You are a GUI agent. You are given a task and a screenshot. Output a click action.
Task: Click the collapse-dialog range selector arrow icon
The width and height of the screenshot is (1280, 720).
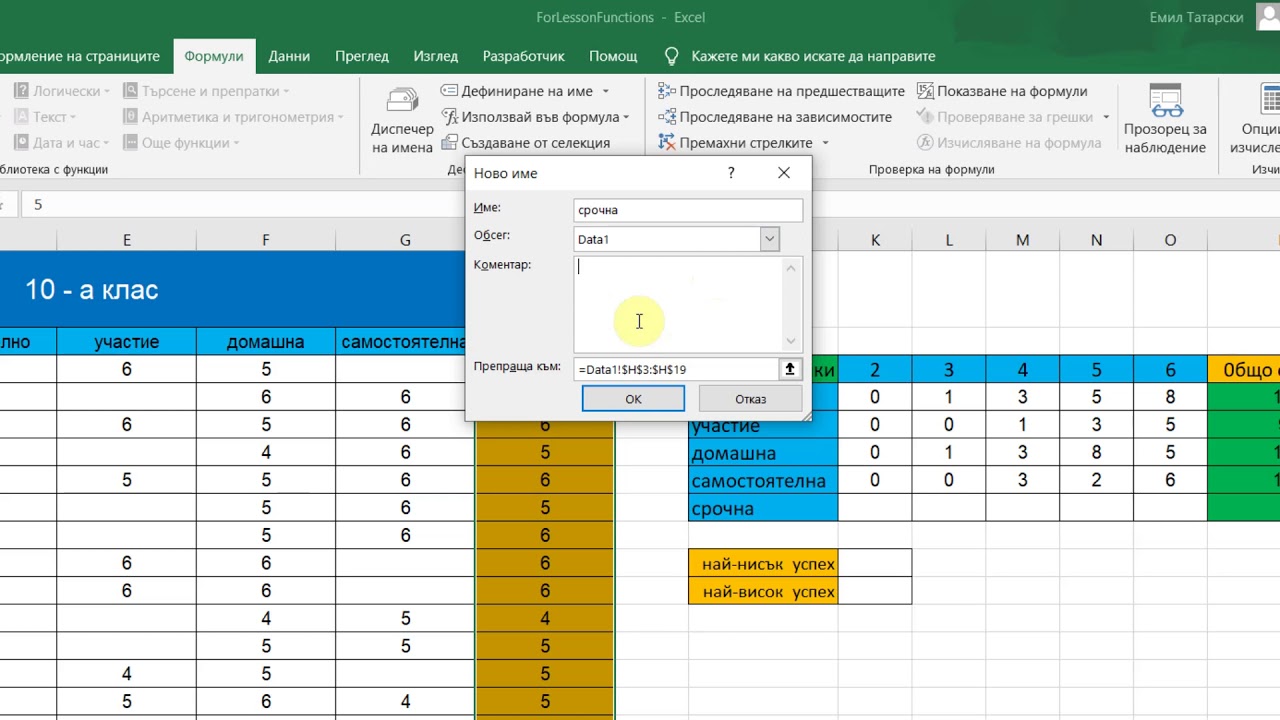coord(790,369)
